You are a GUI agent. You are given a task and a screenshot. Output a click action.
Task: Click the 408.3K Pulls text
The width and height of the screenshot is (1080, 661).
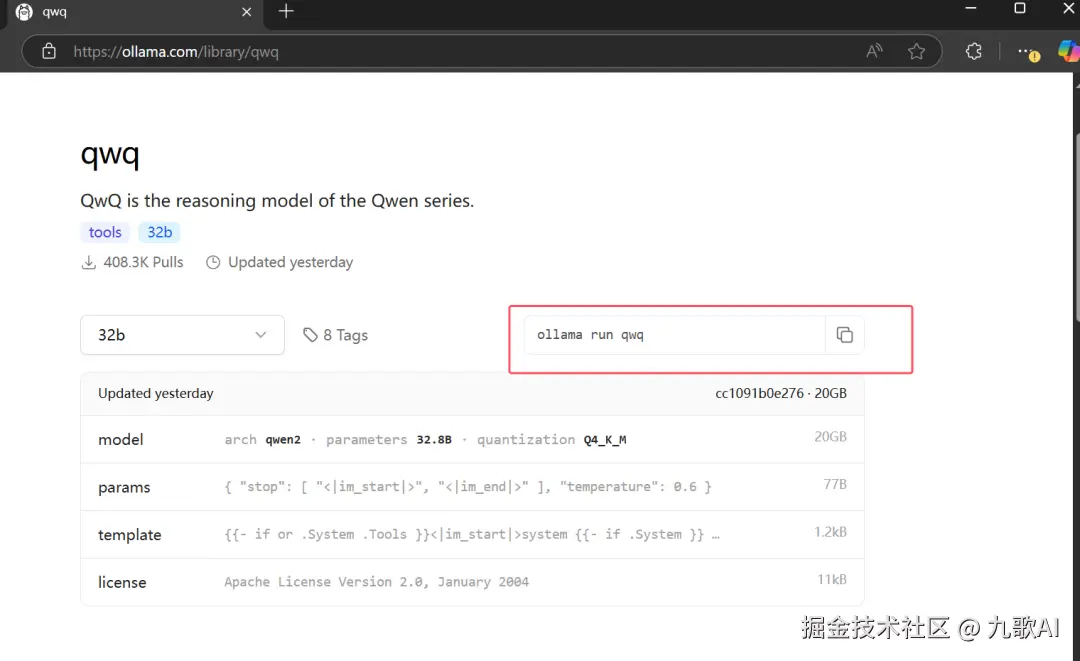143,262
